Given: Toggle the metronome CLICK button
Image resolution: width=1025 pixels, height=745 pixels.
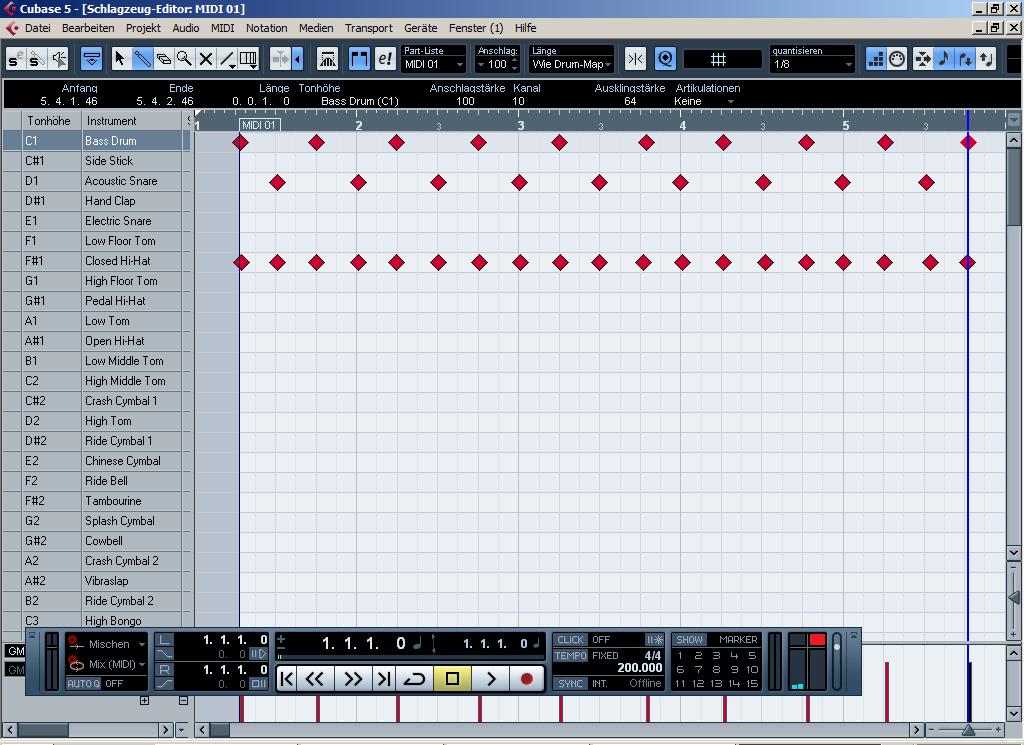Looking at the screenshot, I should coord(571,640).
